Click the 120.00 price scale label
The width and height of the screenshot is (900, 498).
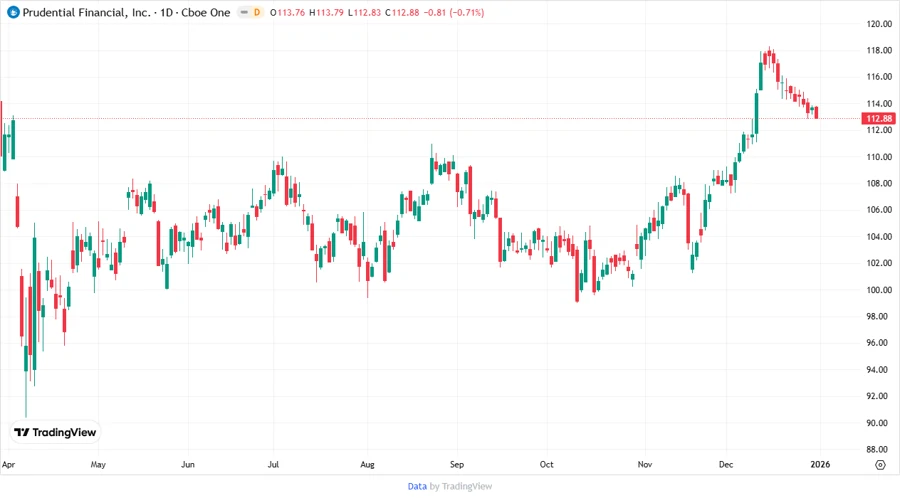point(879,24)
